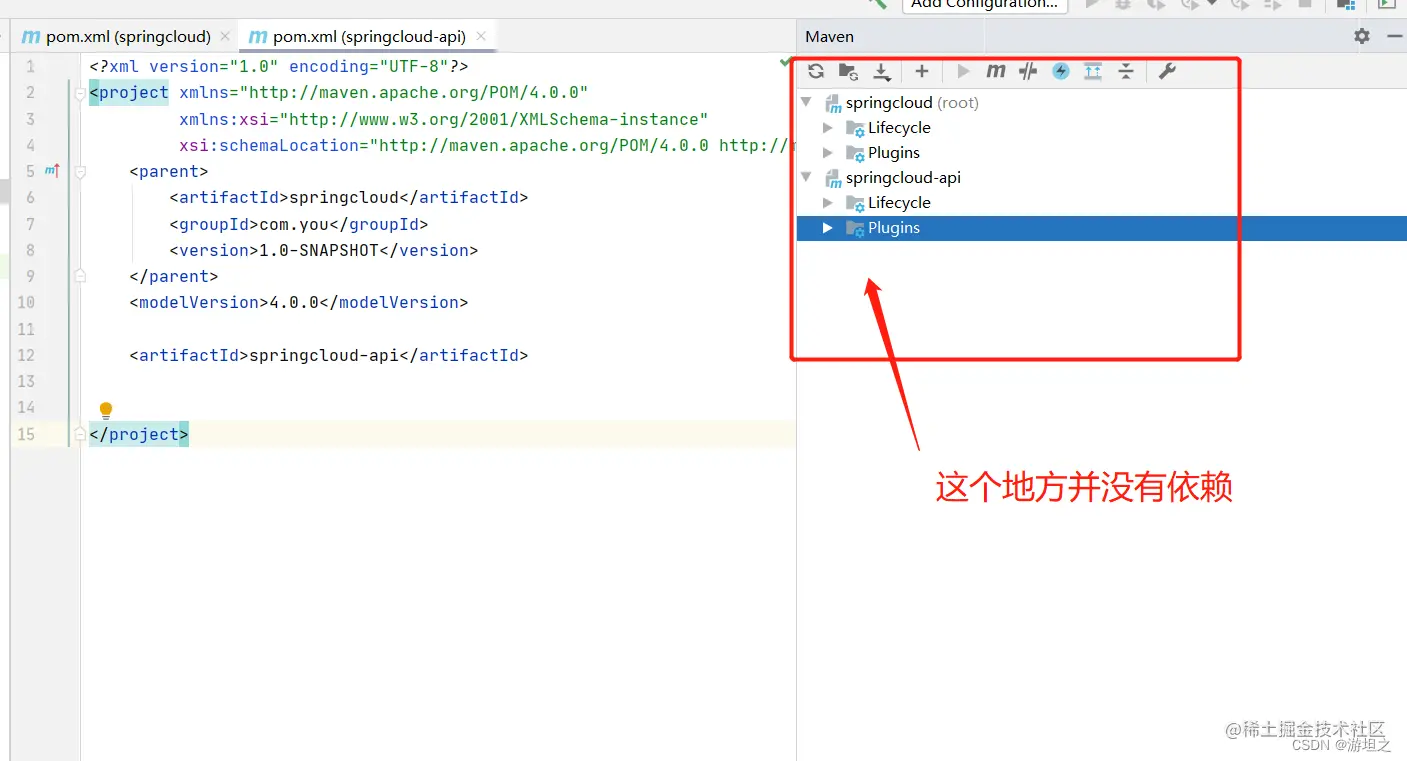The width and height of the screenshot is (1407, 761).
Task: Click line number 13 in gutter
Action: [x=26, y=381]
